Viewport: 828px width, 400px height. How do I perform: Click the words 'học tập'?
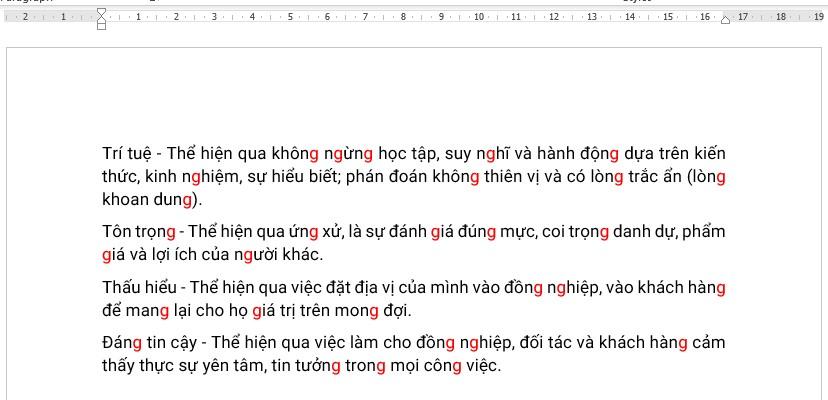point(408,154)
